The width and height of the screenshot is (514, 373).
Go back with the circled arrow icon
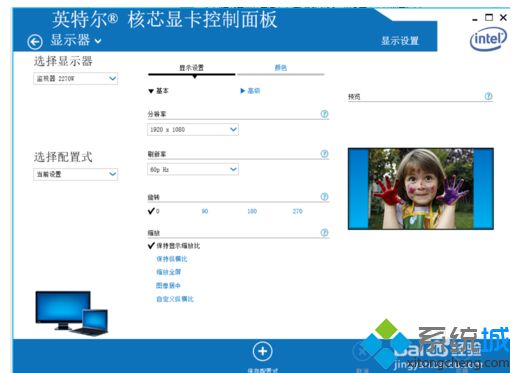pos(35,42)
